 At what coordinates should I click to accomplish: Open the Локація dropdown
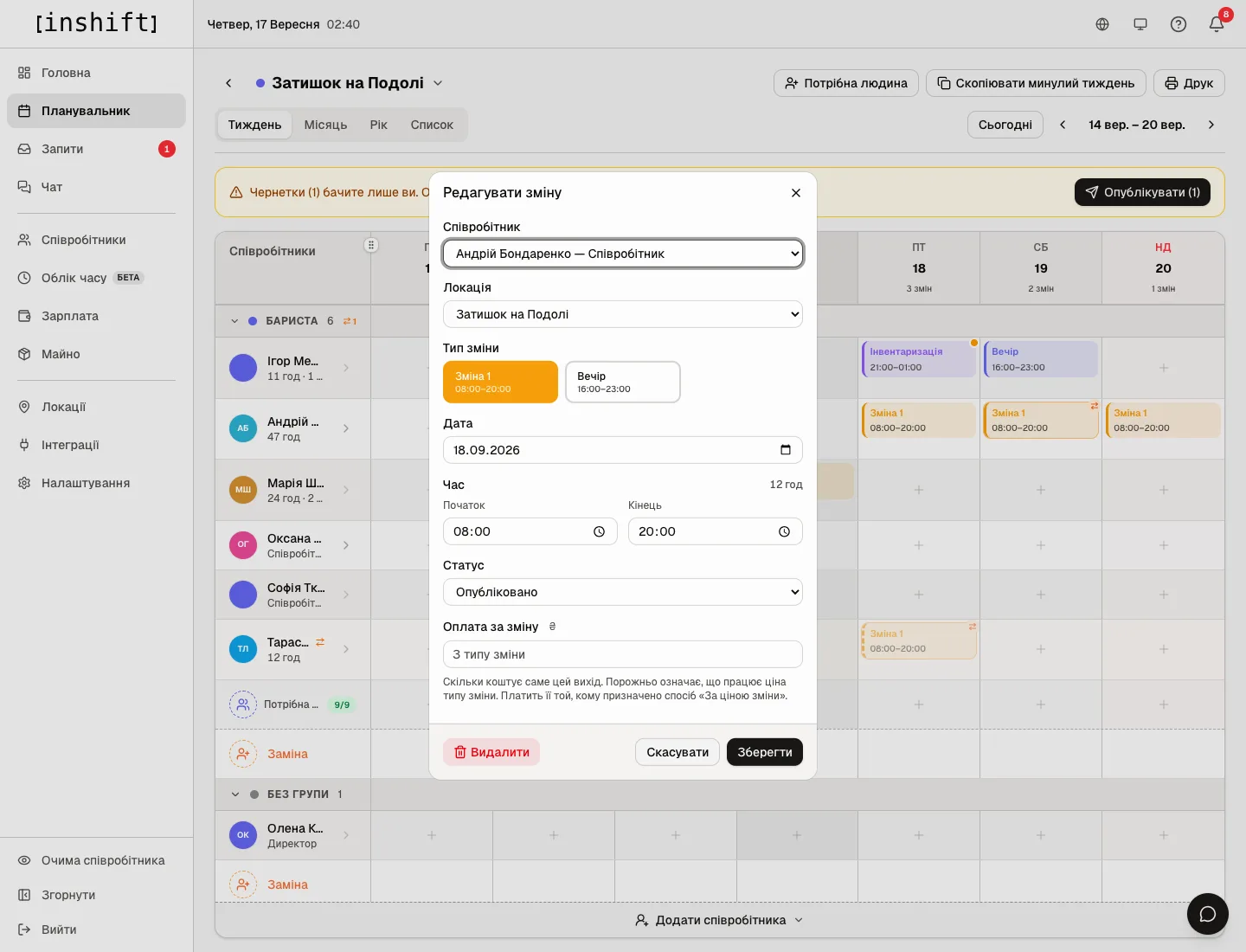tap(623, 314)
